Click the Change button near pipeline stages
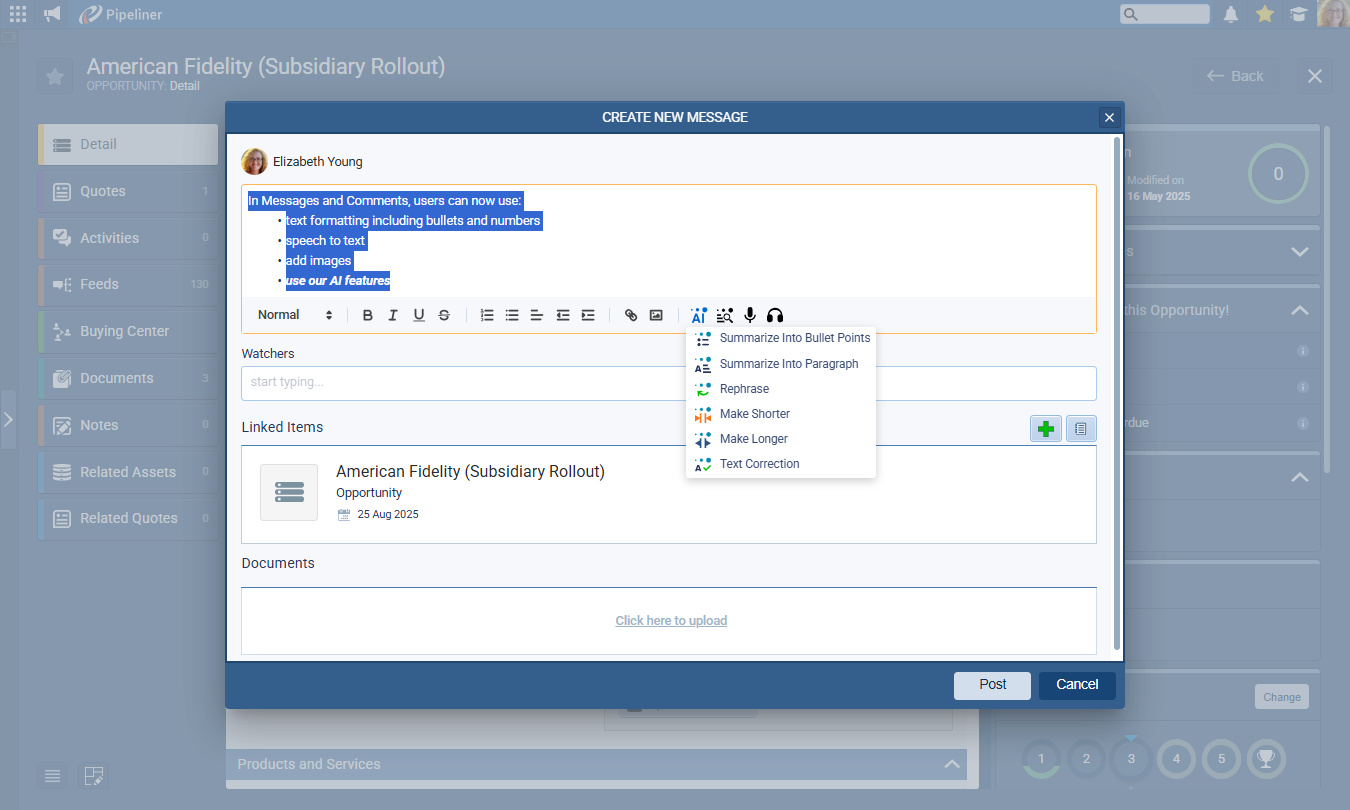The height and width of the screenshot is (810, 1350). (x=1281, y=697)
